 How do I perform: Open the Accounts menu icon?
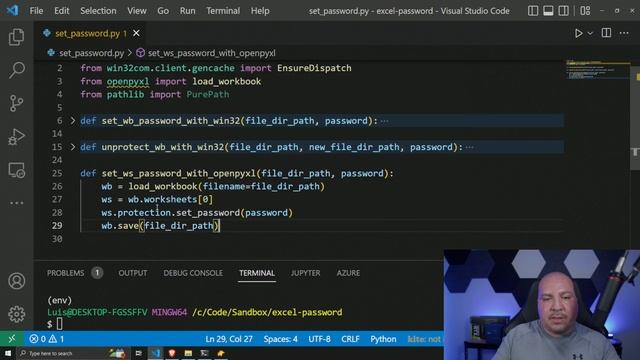tap(16, 281)
